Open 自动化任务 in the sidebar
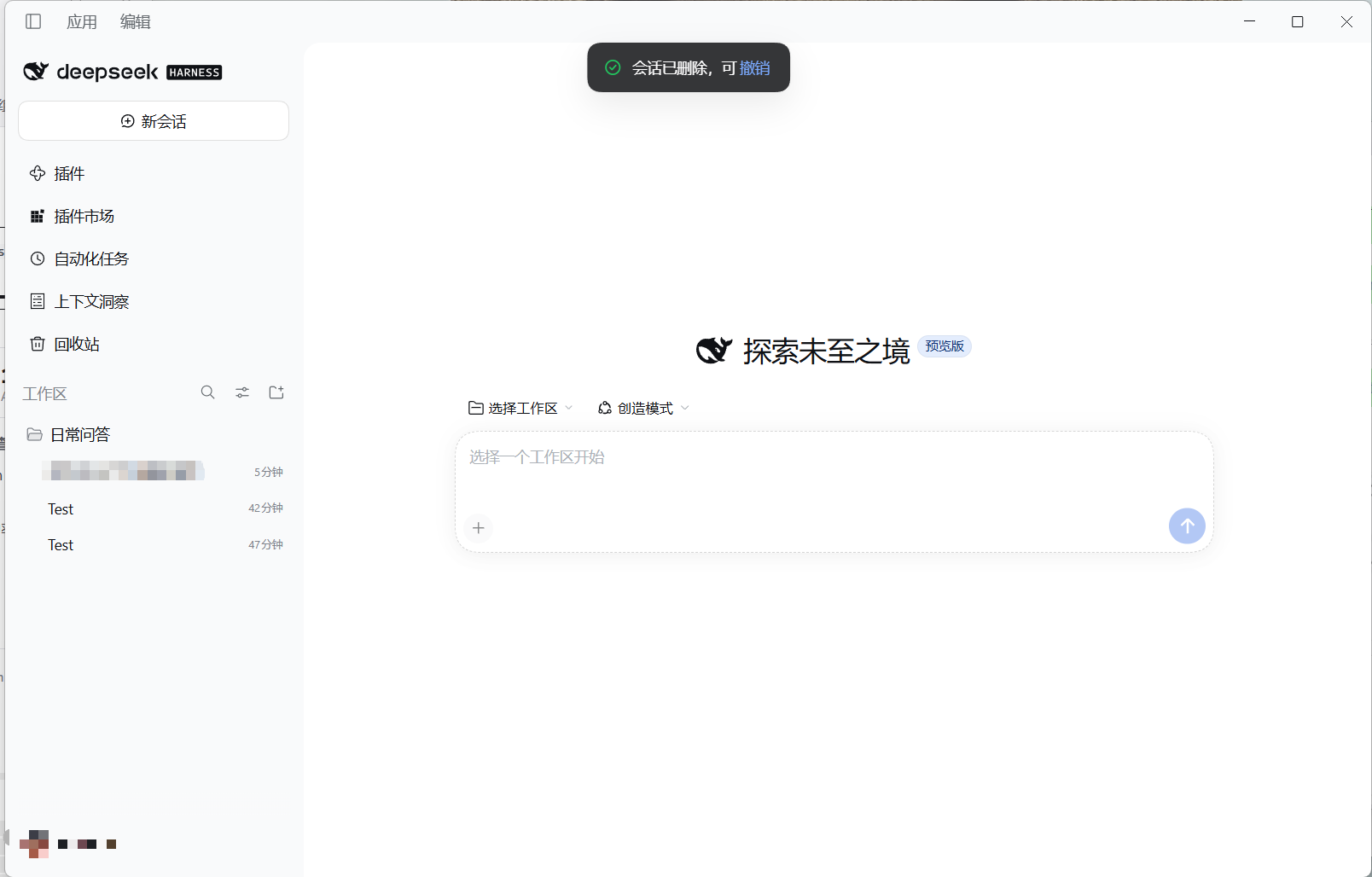This screenshot has height=877, width=1372. click(154, 259)
